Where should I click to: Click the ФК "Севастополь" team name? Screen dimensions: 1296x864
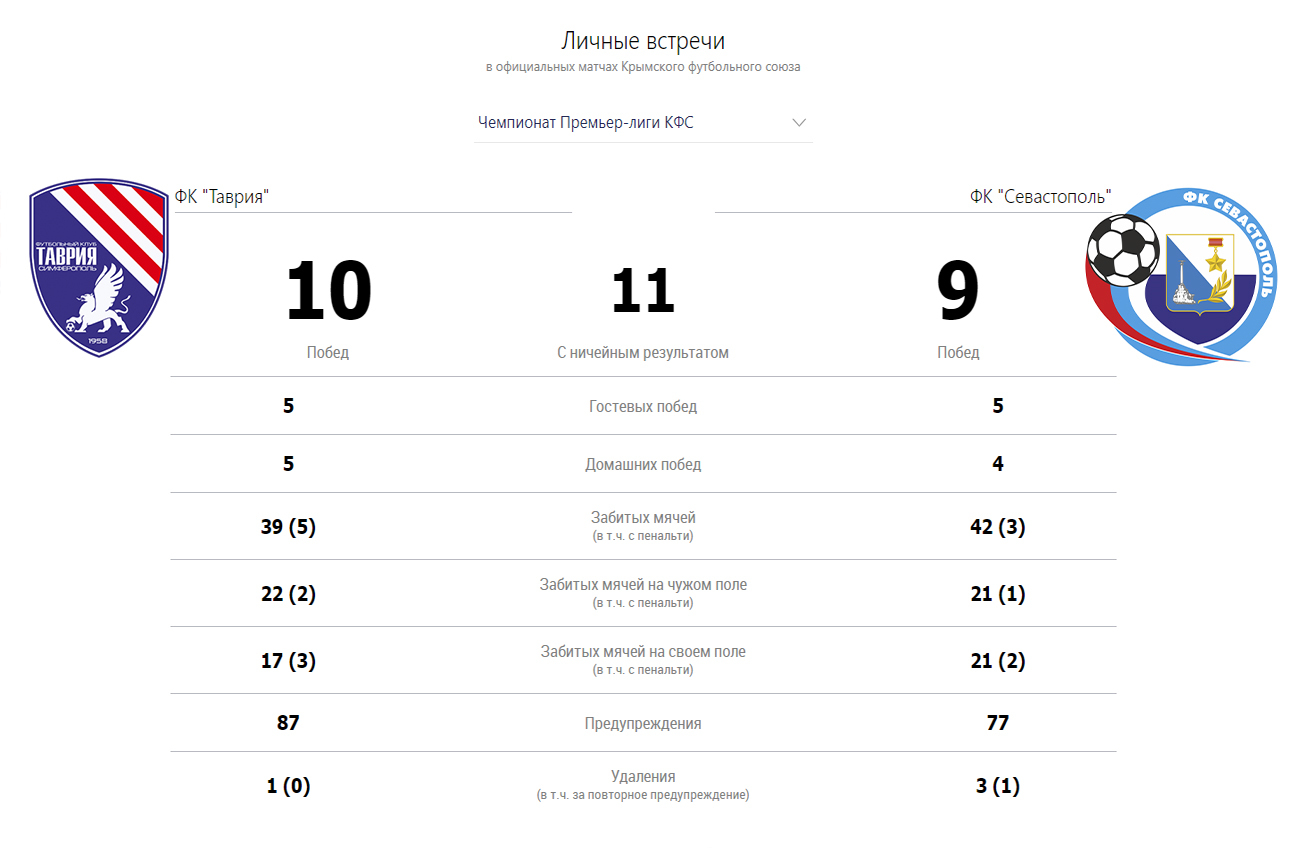coord(1040,197)
